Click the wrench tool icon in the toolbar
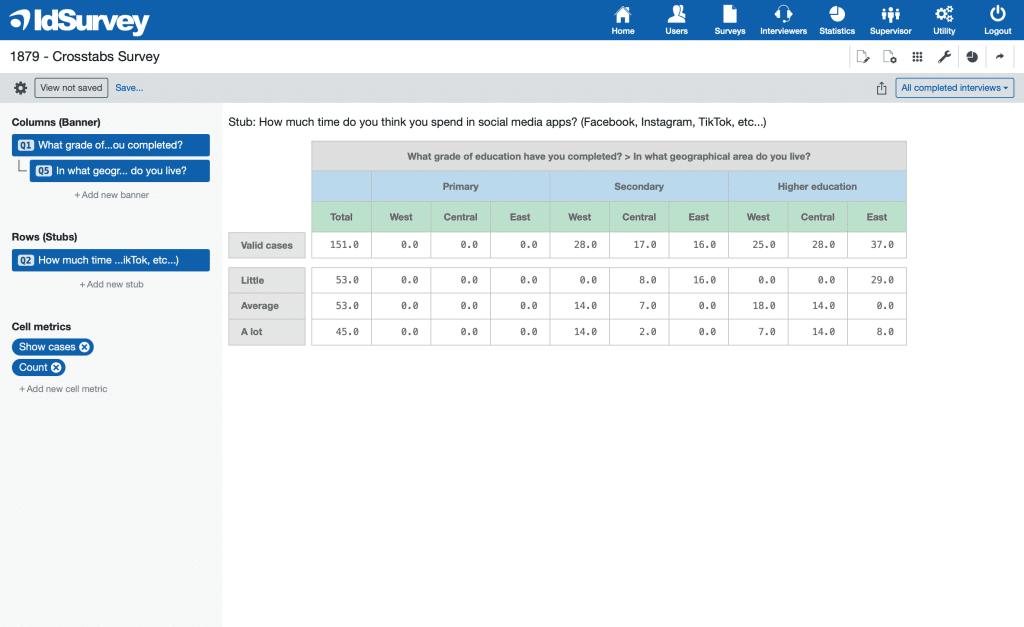 [944, 56]
